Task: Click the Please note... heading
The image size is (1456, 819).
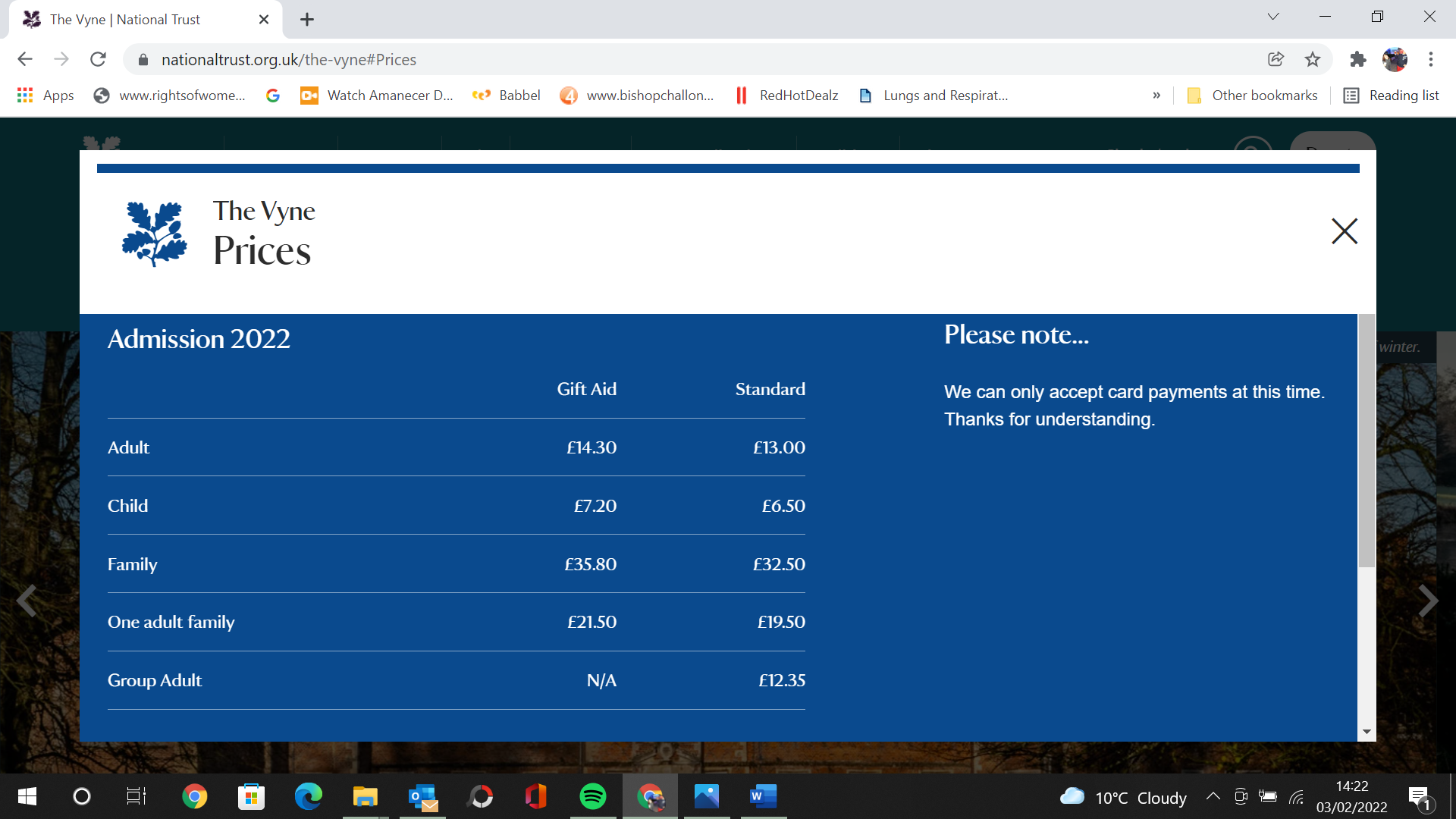Action: [x=1016, y=334]
